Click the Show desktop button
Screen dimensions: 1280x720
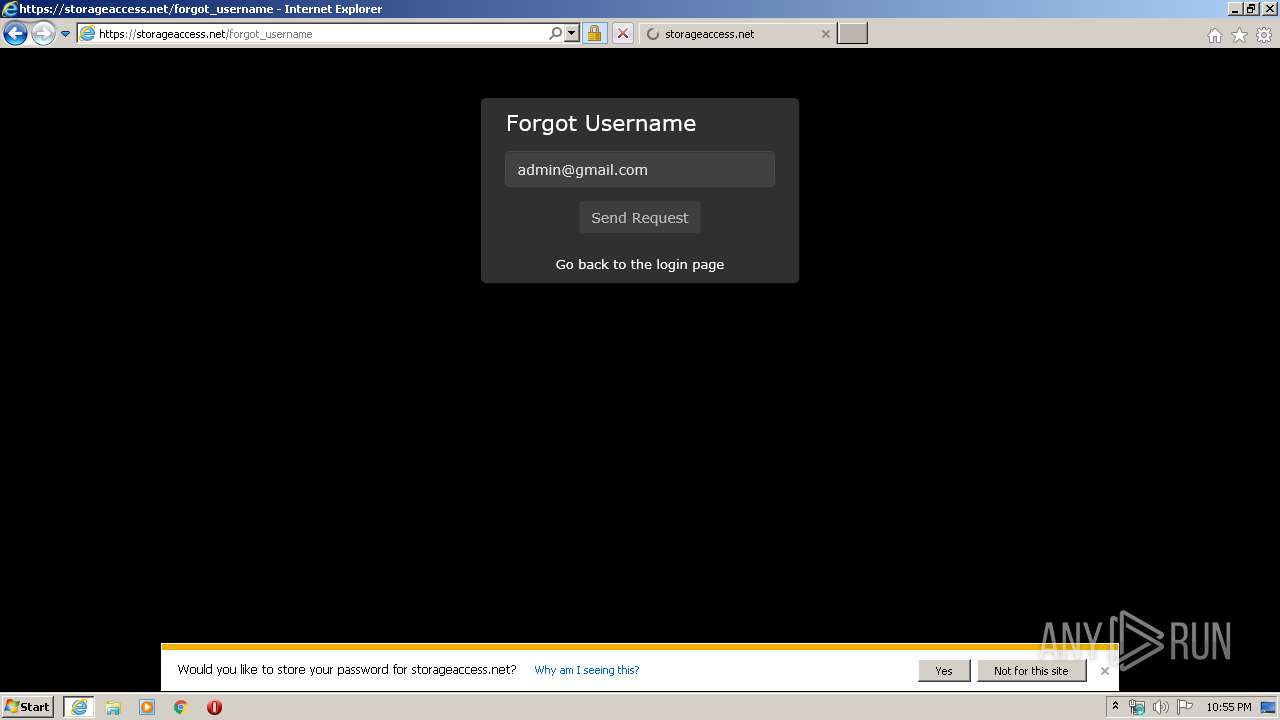pyautogui.click(x=1269, y=707)
